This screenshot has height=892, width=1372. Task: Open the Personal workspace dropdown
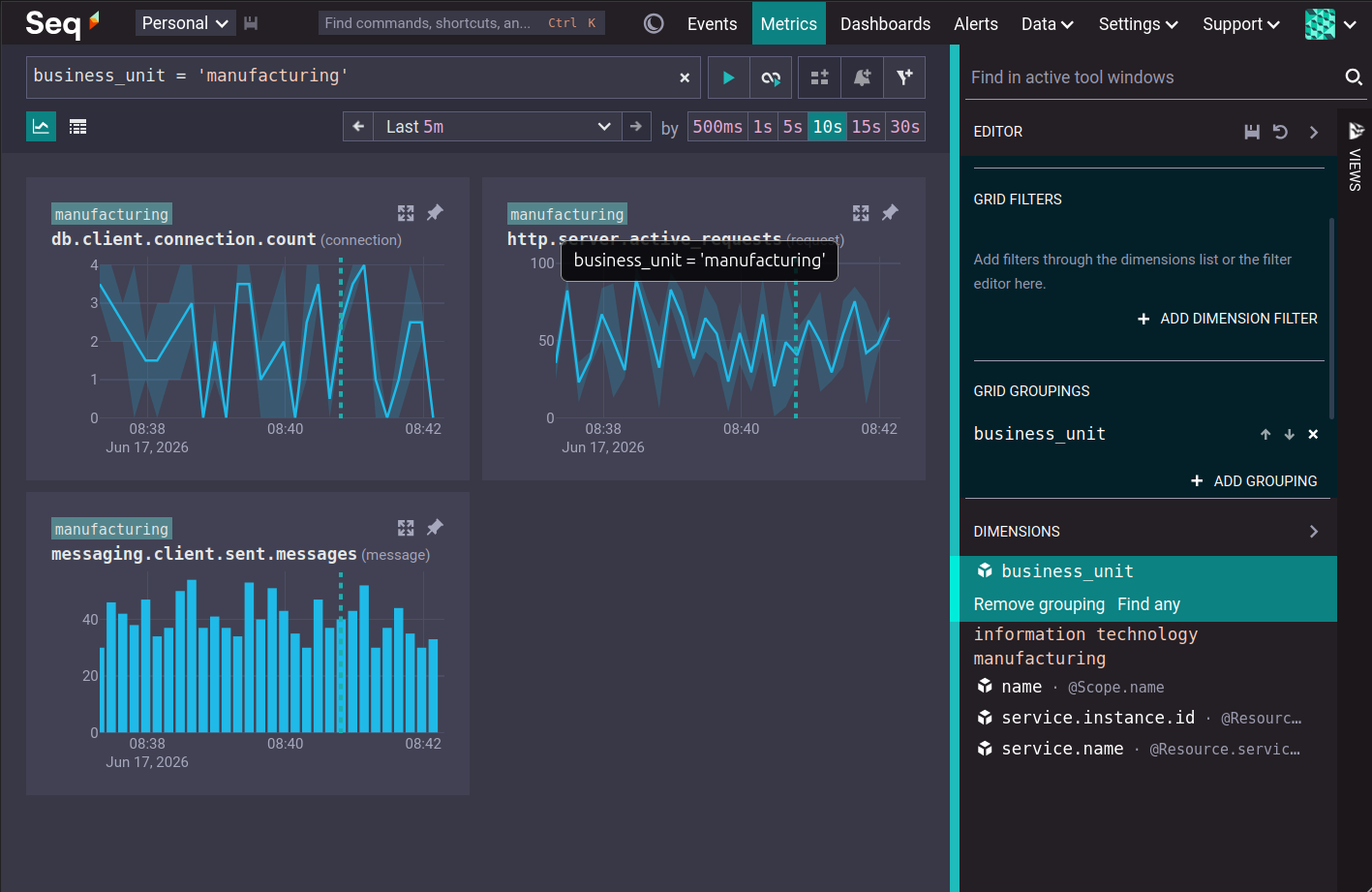[185, 23]
